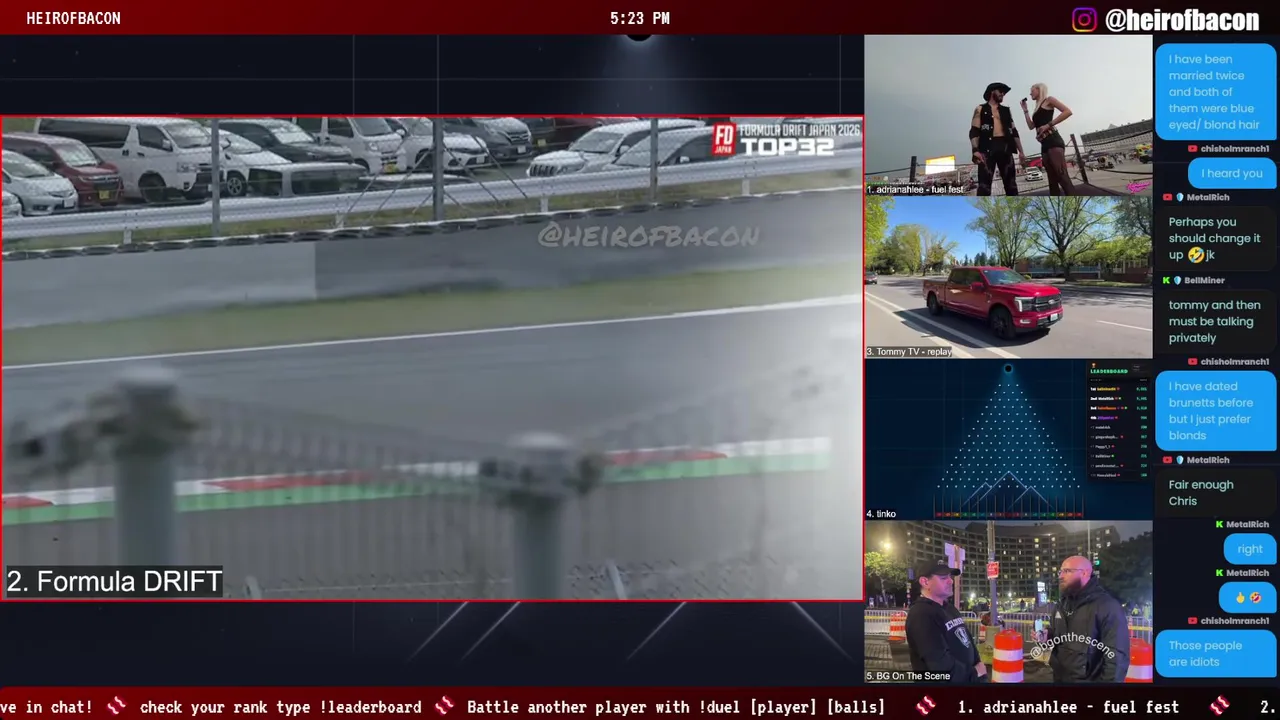Open the adrianahlee fuel fest stream thumbnail
The image size is (1280, 720).
pos(1008,115)
